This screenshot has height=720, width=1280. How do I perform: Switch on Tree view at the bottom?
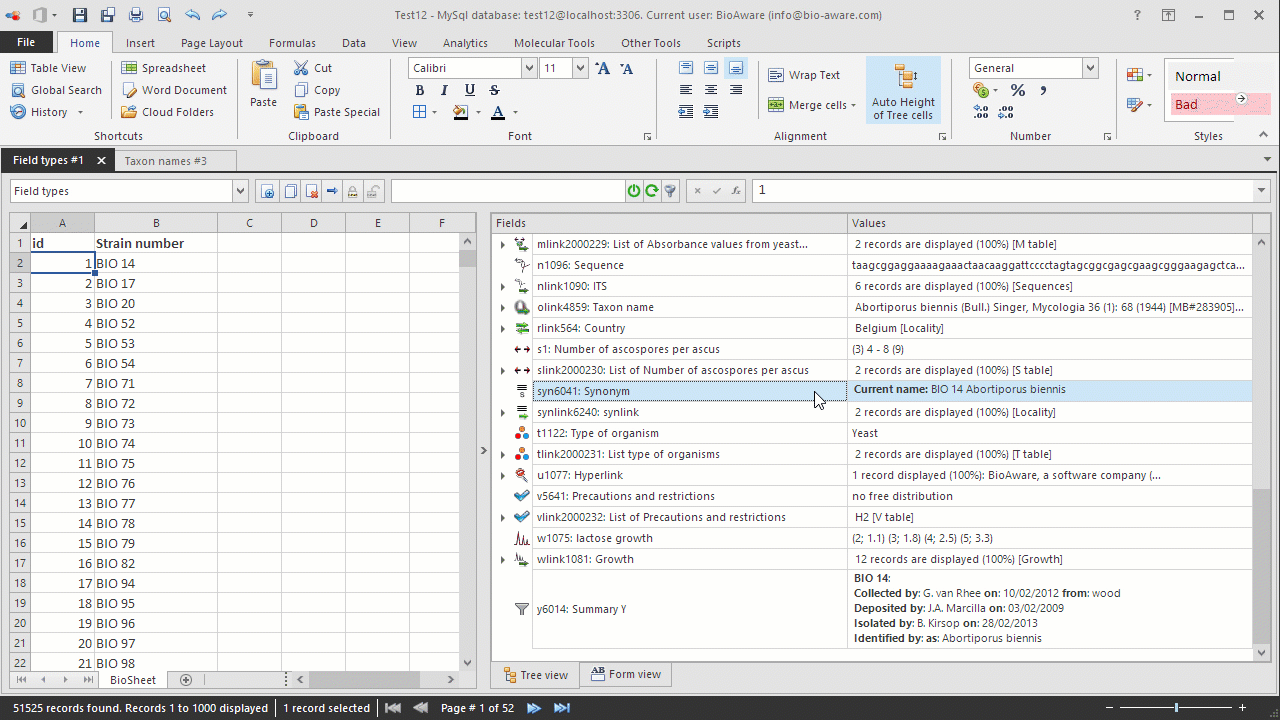(535, 675)
